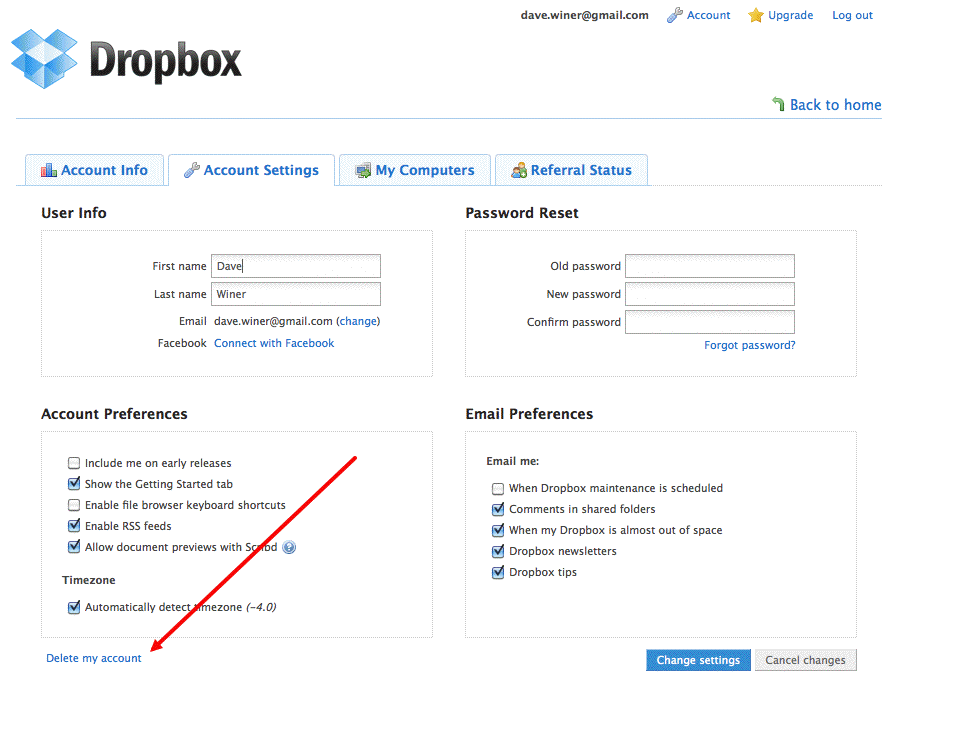The width and height of the screenshot is (971, 734).
Task: Open the Account link in top bar
Action: pos(708,15)
